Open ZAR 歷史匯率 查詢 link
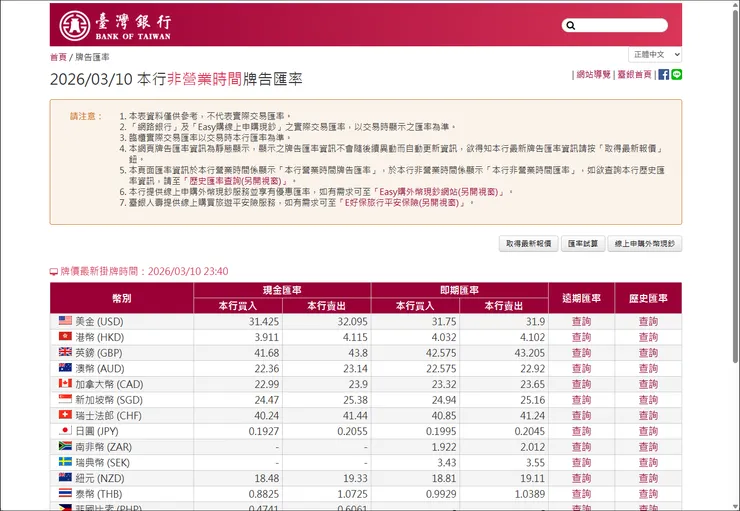 tap(648, 446)
